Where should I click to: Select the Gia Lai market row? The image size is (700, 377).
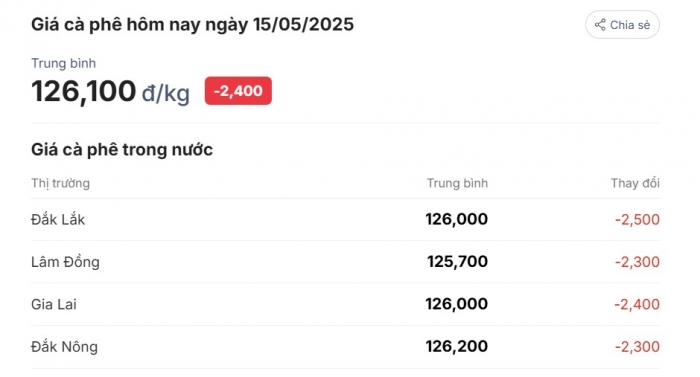click(345, 304)
